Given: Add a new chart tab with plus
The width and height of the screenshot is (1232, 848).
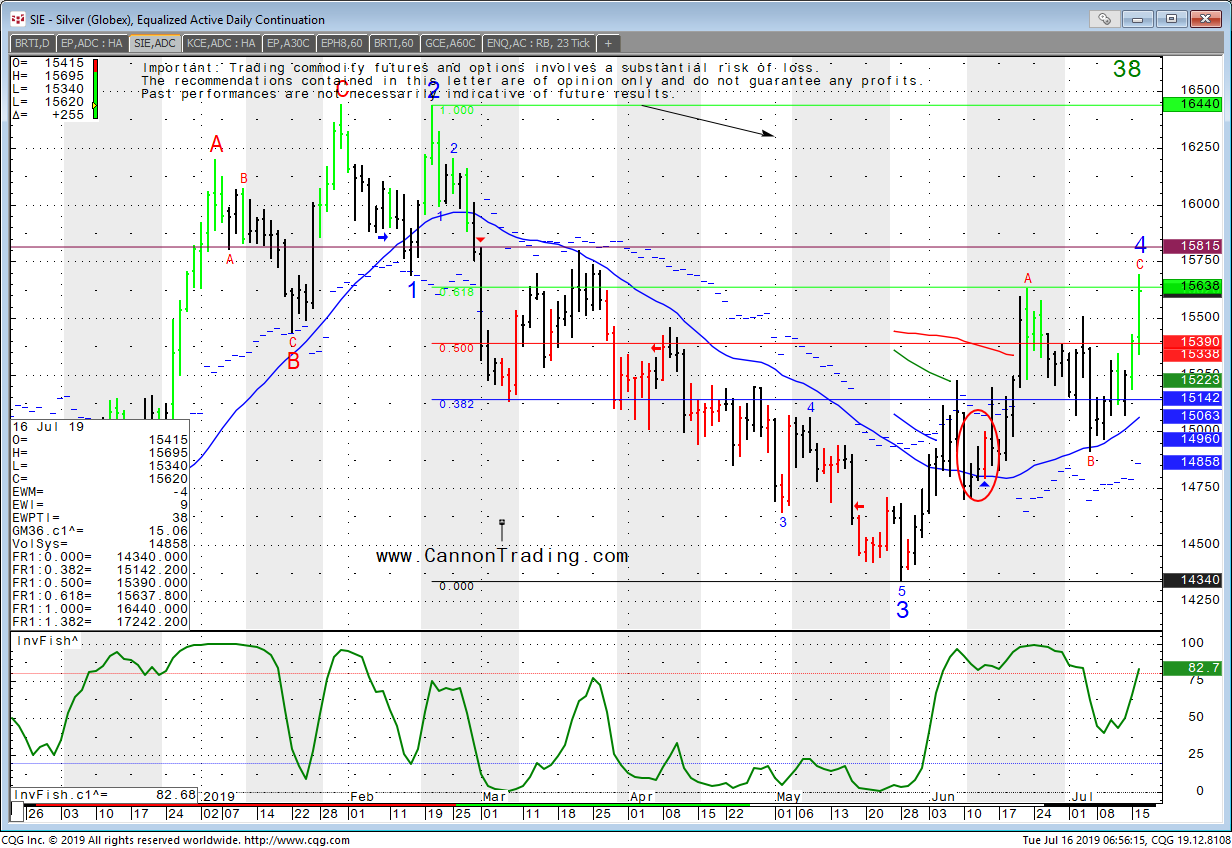Looking at the screenshot, I should point(607,43).
